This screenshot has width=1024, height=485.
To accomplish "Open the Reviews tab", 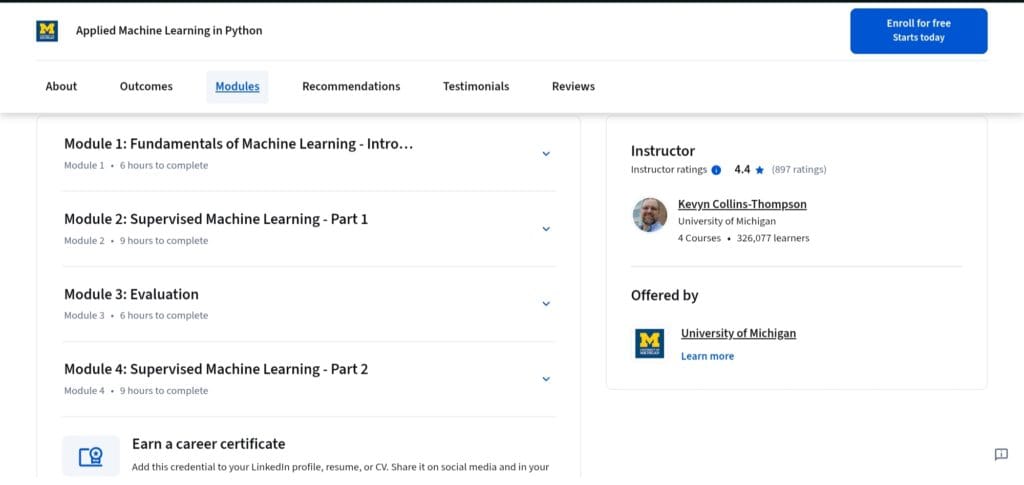I will coord(573,86).
